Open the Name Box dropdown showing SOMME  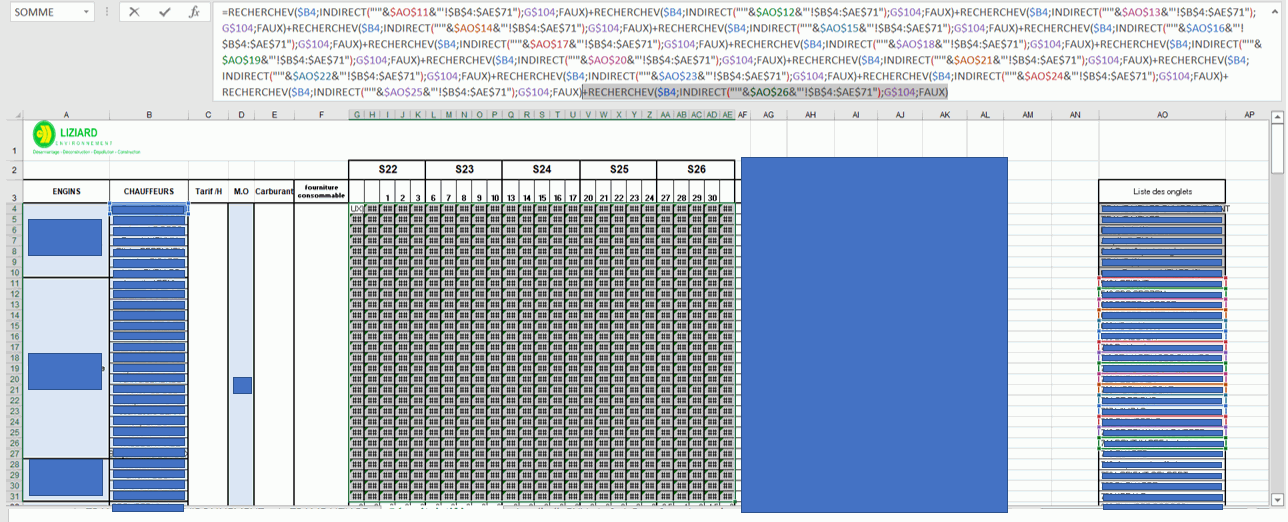click(x=86, y=13)
